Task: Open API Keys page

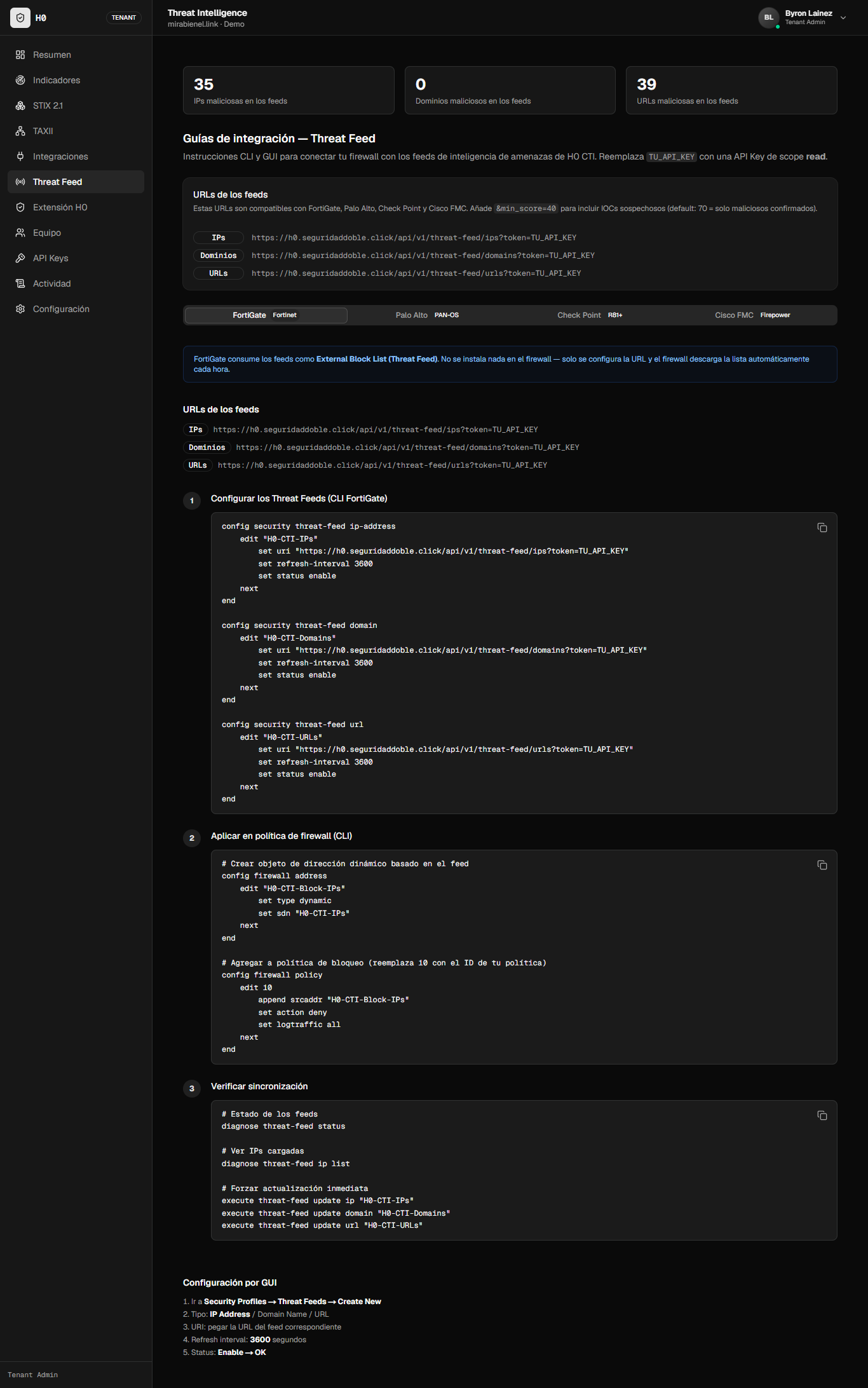Action: click(76, 258)
